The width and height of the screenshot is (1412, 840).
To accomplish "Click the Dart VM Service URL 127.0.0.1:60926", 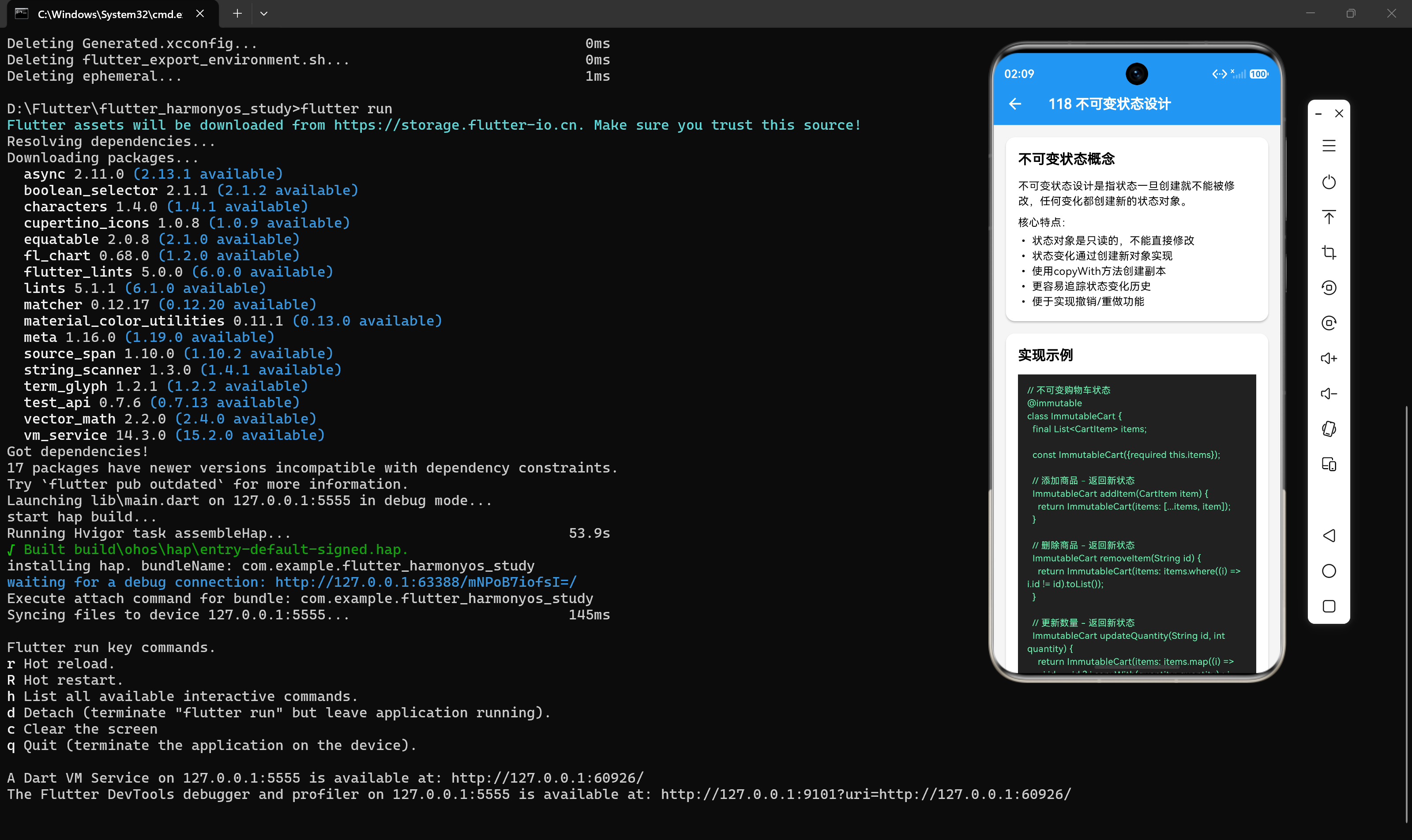I will coord(548,778).
